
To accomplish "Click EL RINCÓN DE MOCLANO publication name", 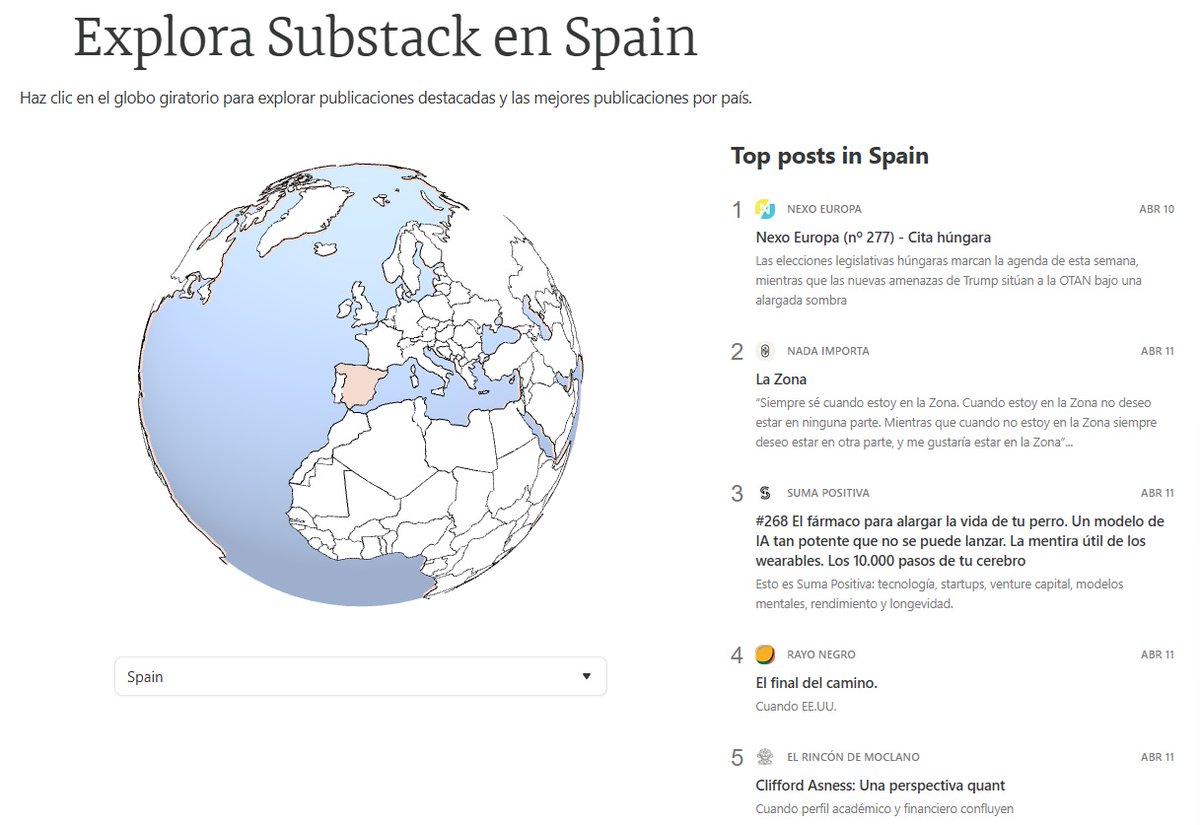I will (x=853, y=757).
